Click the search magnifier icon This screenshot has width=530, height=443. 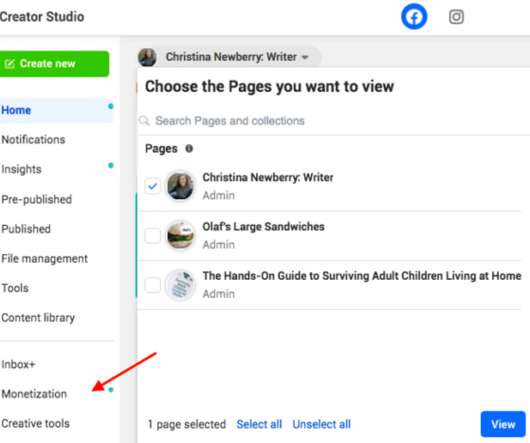pos(144,120)
